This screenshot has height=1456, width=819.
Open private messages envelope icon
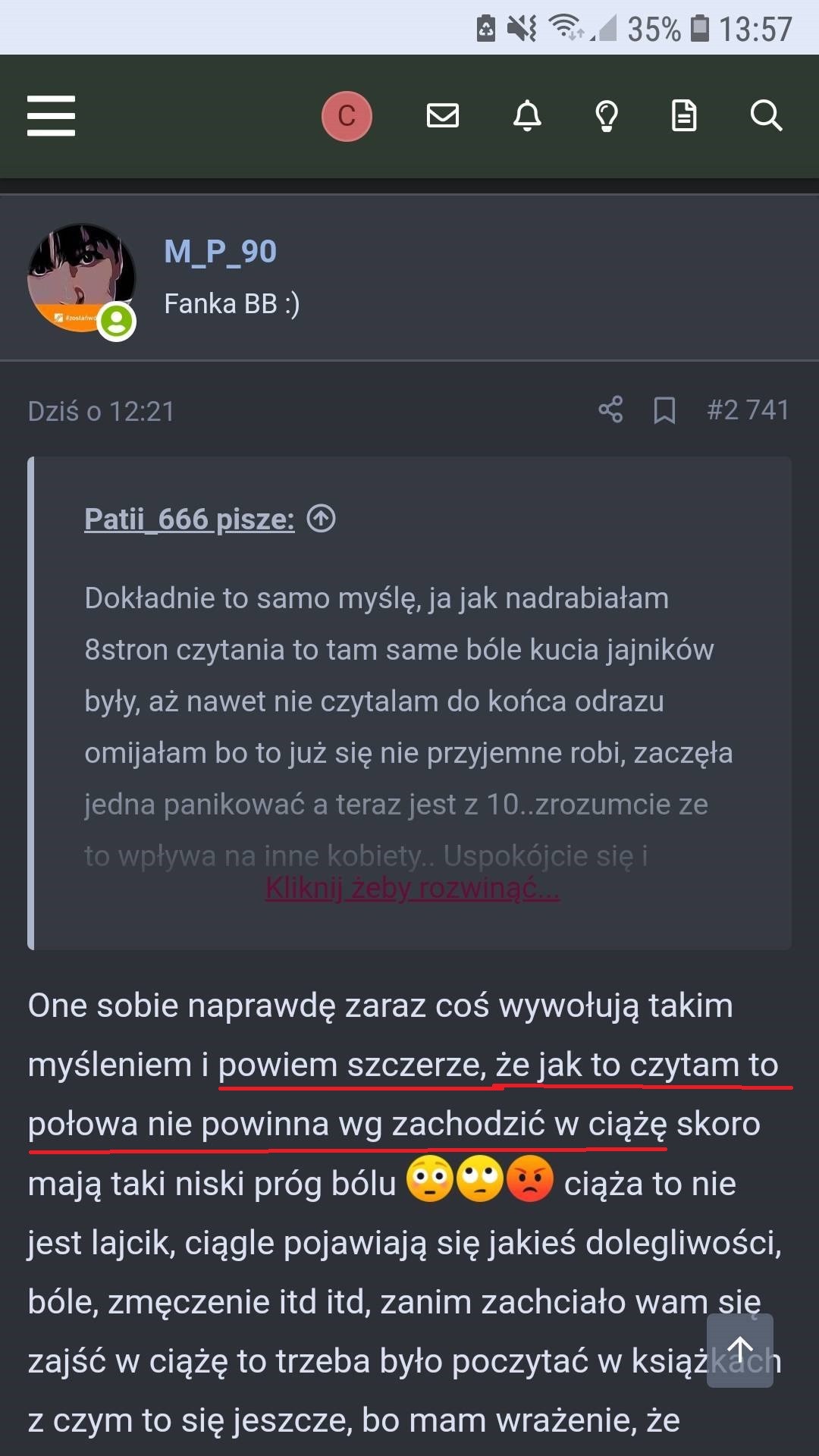pyautogui.click(x=443, y=116)
